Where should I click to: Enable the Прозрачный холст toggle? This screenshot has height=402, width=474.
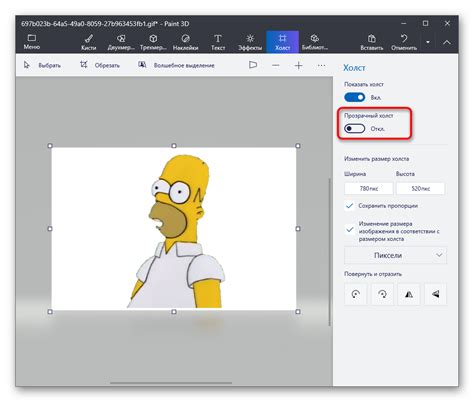(x=354, y=129)
